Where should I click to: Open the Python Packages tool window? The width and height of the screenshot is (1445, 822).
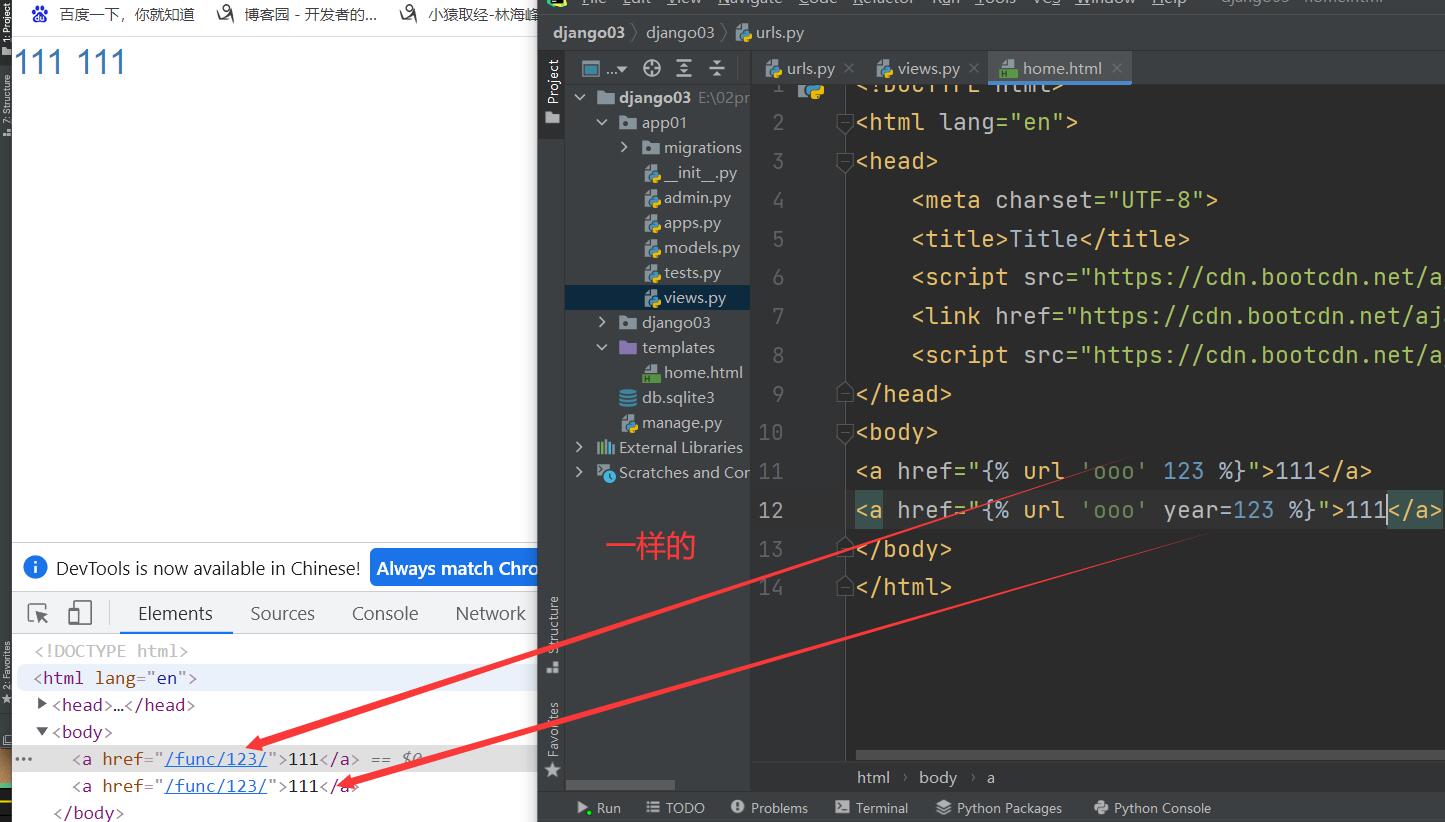click(999, 808)
